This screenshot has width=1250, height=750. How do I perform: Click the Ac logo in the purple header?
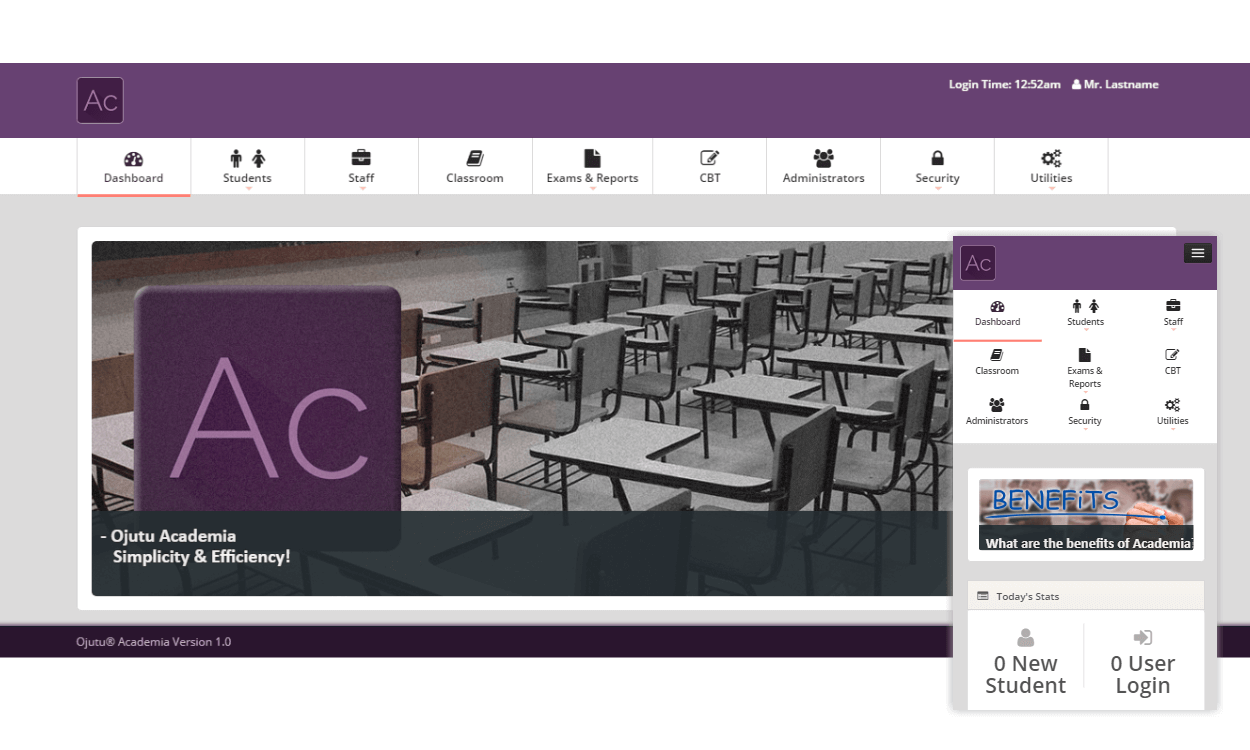point(100,100)
